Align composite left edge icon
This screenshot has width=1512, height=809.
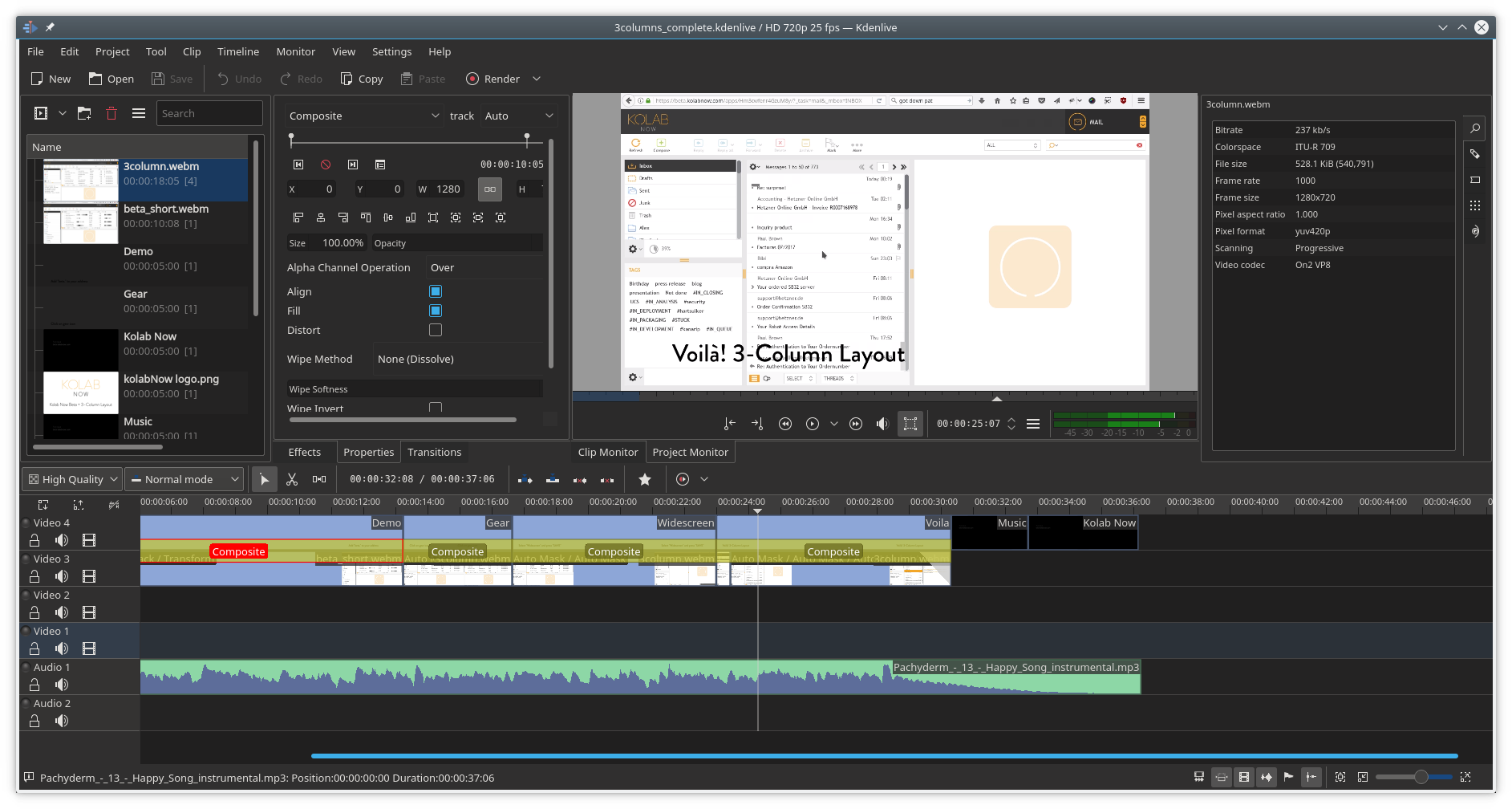click(298, 217)
